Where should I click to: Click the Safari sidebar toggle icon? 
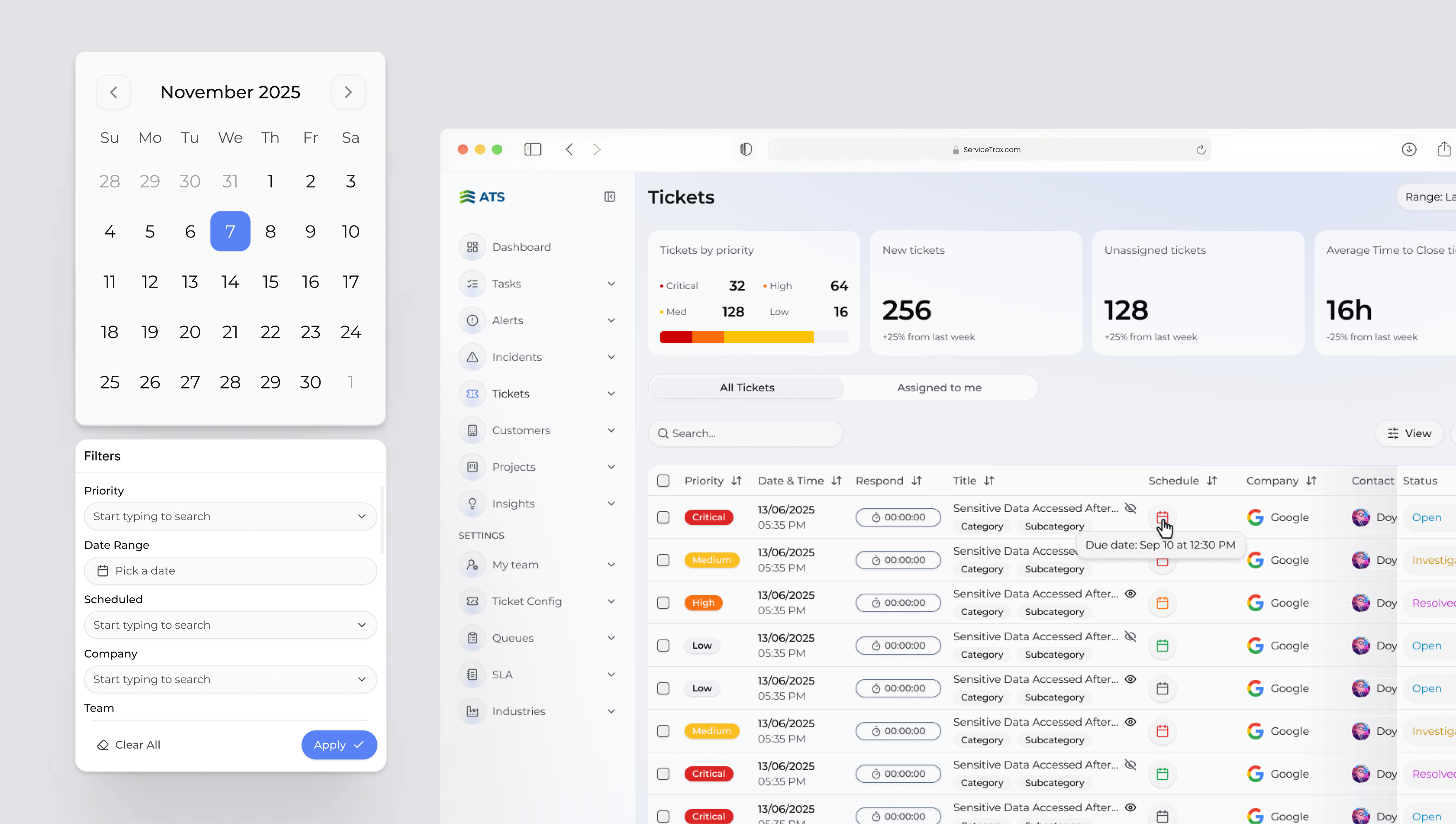532,149
